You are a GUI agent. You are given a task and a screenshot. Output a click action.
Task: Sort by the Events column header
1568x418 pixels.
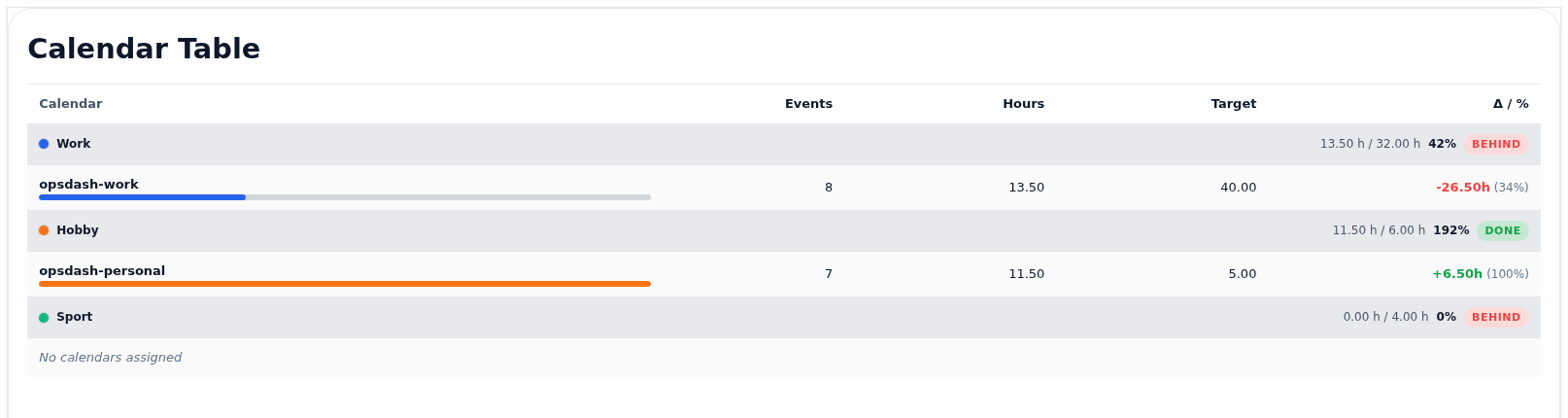pyautogui.click(x=808, y=104)
